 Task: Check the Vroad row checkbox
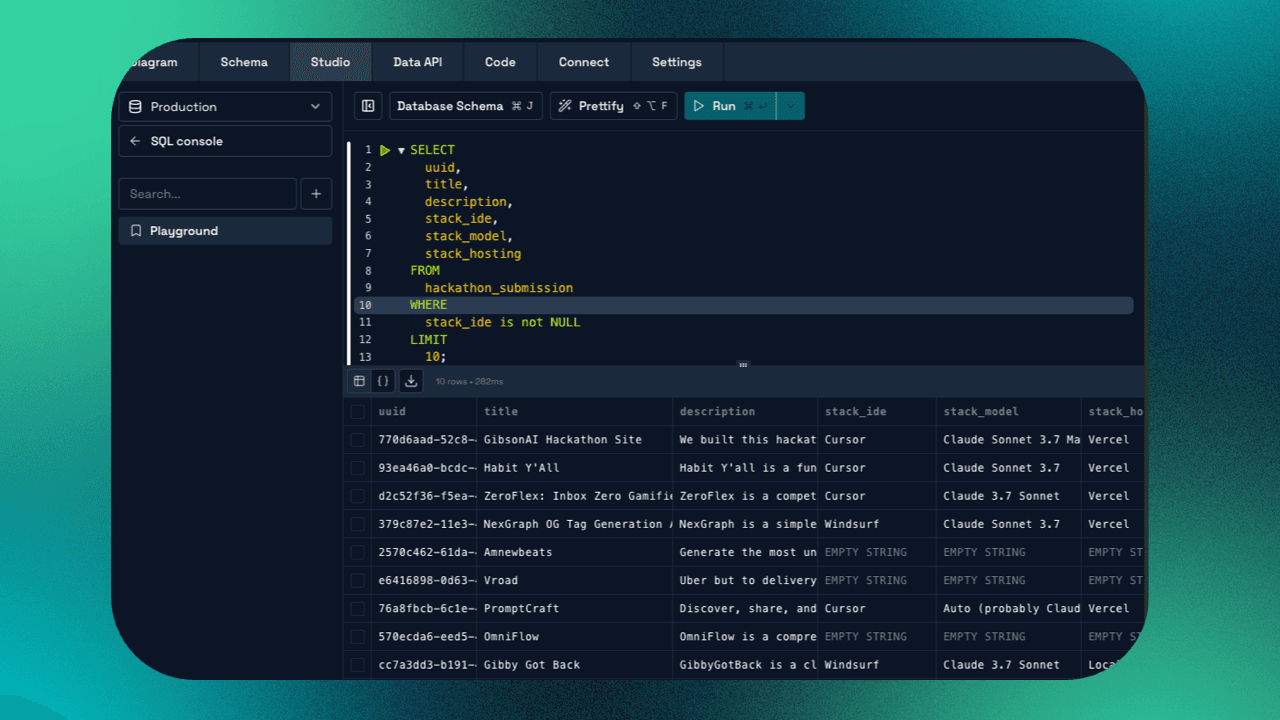pyautogui.click(x=357, y=580)
